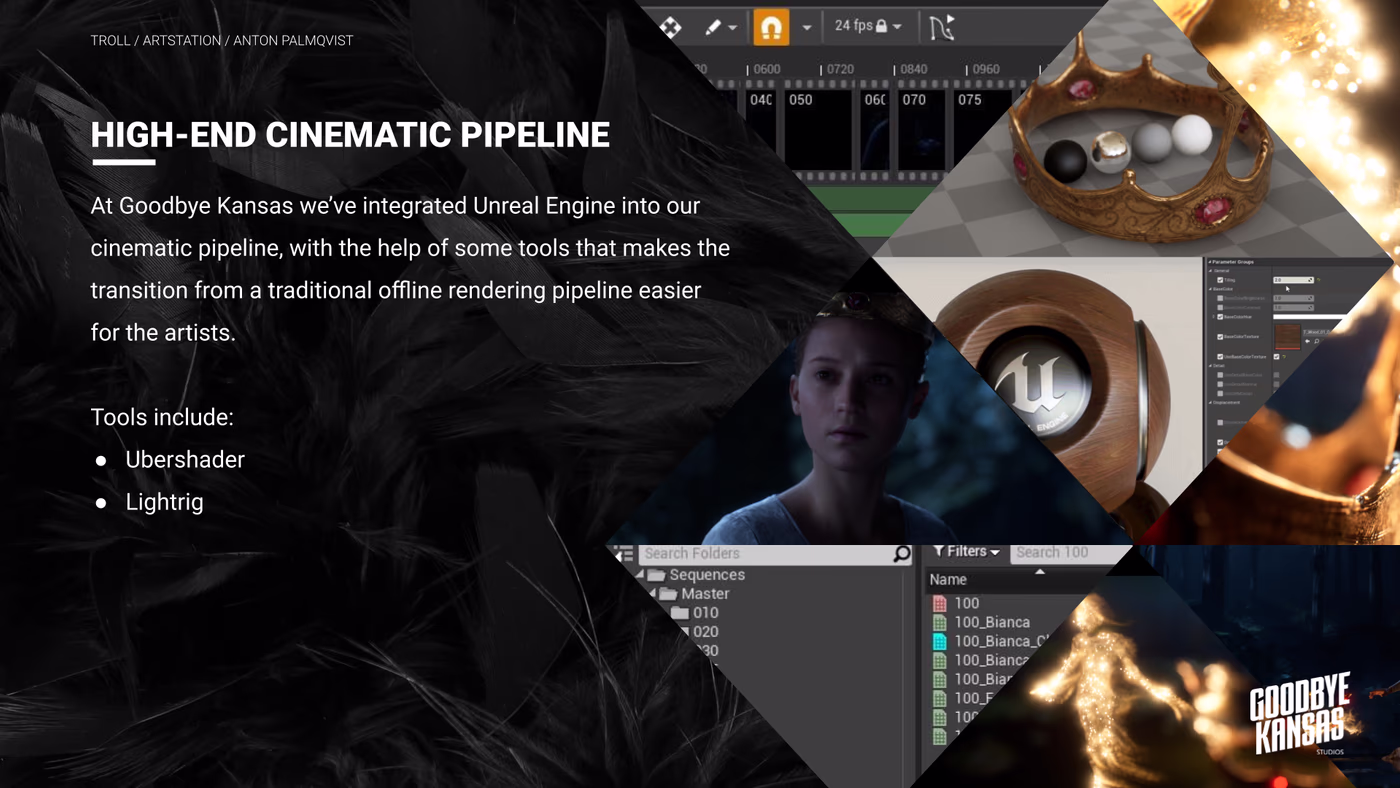Screen dimensions: 1400x788
Task: Select the asset named 100
Action: click(x=967, y=603)
